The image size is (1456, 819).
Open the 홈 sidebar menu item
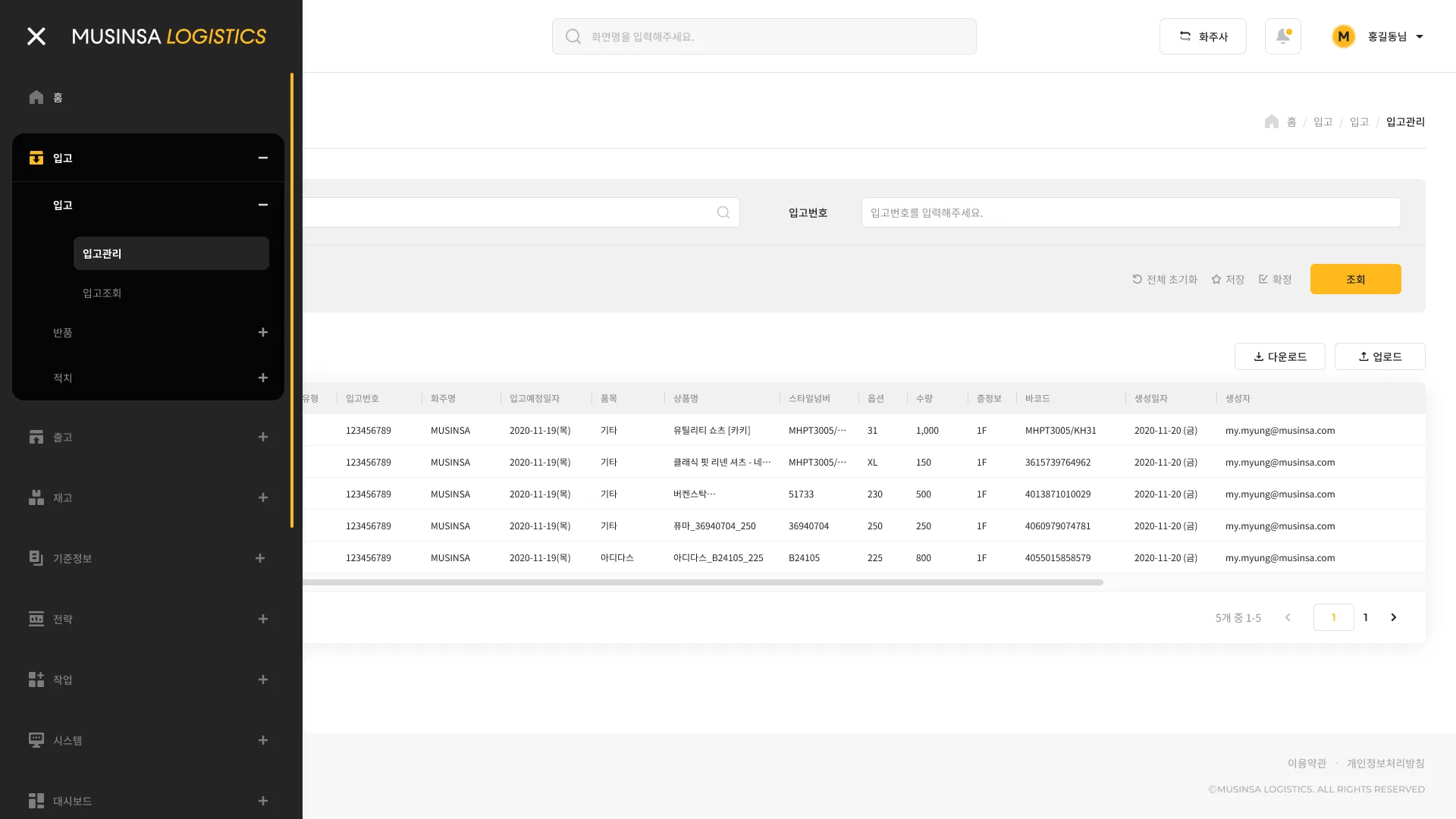coord(58,97)
